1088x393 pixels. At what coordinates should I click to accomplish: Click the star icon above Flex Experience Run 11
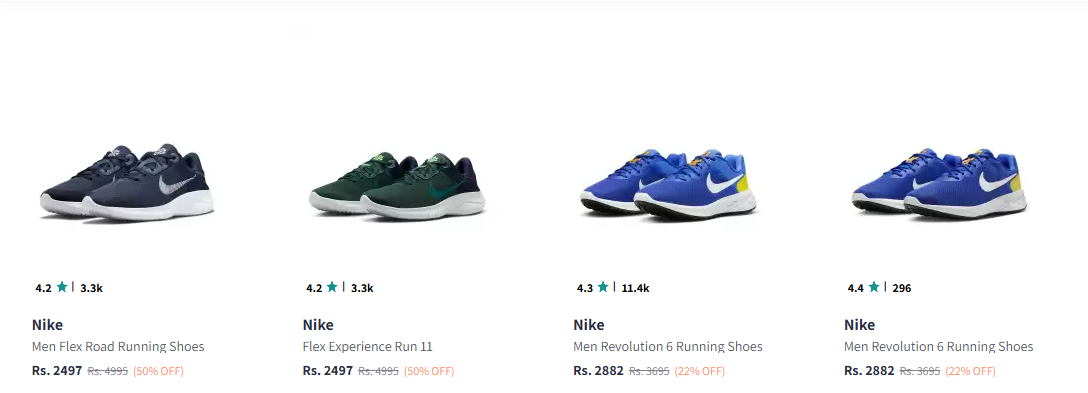point(332,286)
